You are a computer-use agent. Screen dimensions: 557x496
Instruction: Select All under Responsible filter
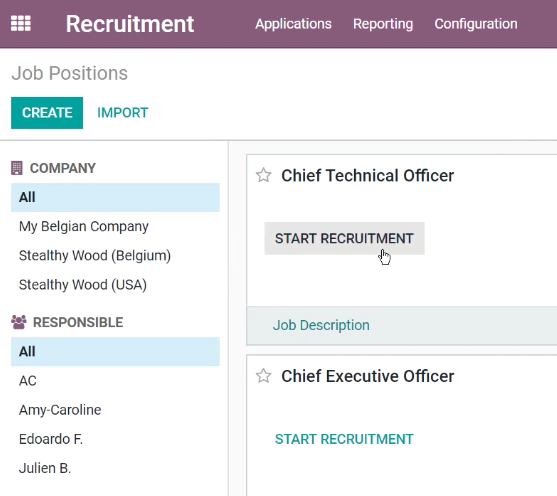pyautogui.click(x=115, y=351)
